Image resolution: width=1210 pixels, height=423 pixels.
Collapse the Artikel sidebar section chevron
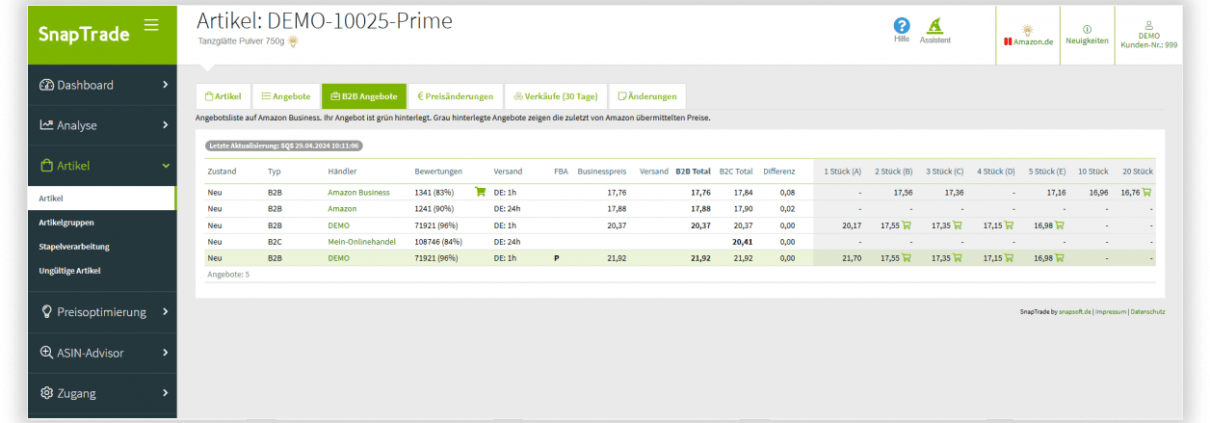tap(165, 165)
